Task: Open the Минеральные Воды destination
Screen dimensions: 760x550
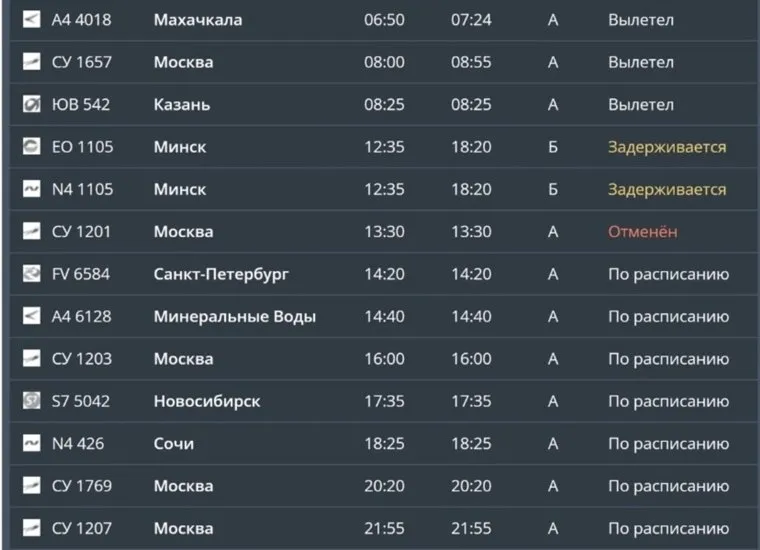Action: 235,316
